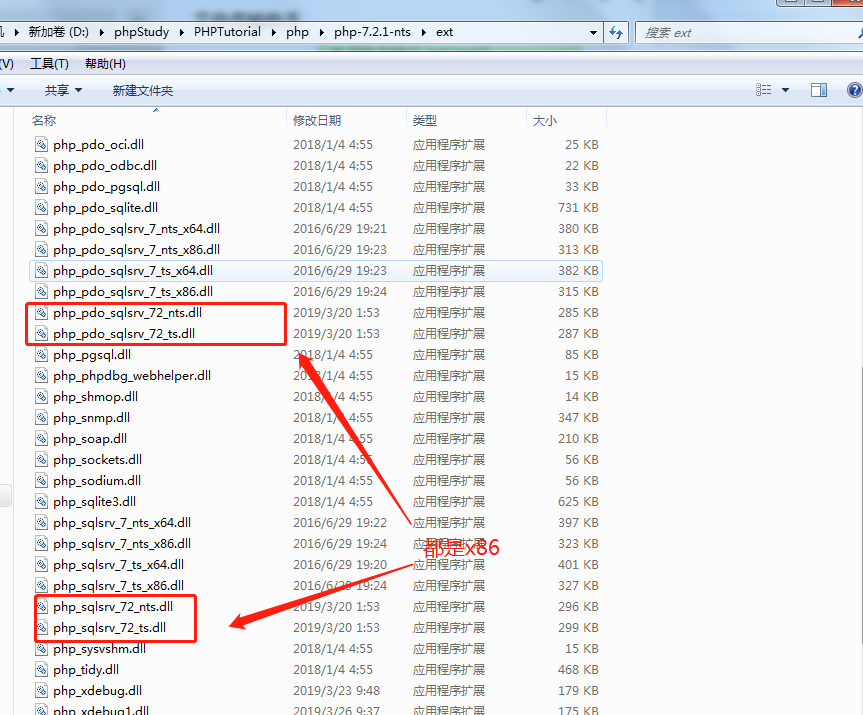Click the 731 KB size value
Screen dimensions: 863x715
click(578, 208)
